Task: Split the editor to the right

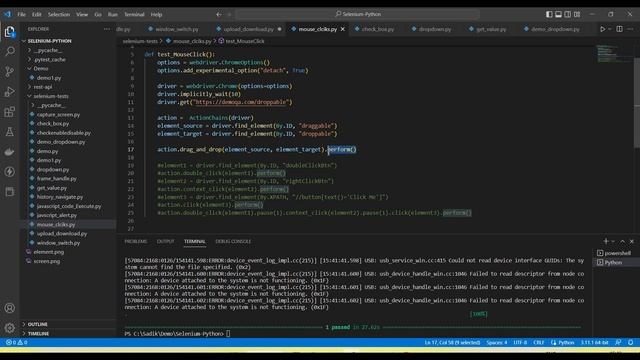Action: click(x=619, y=29)
